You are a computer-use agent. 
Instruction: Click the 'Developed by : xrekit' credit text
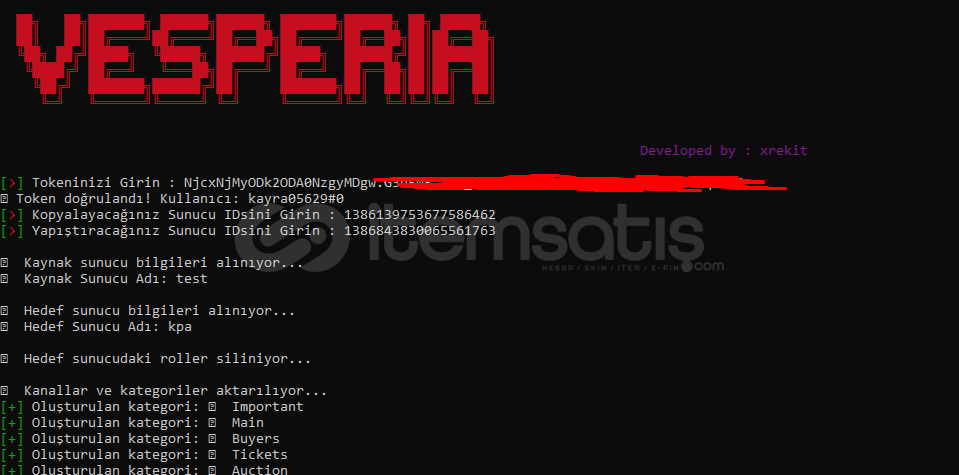pos(724,150)
